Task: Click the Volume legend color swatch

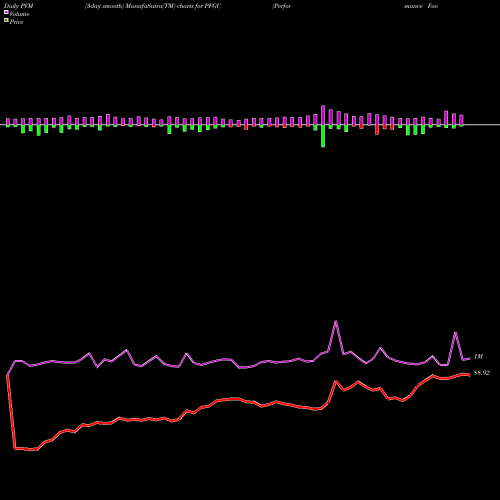Action: point(6,13)
